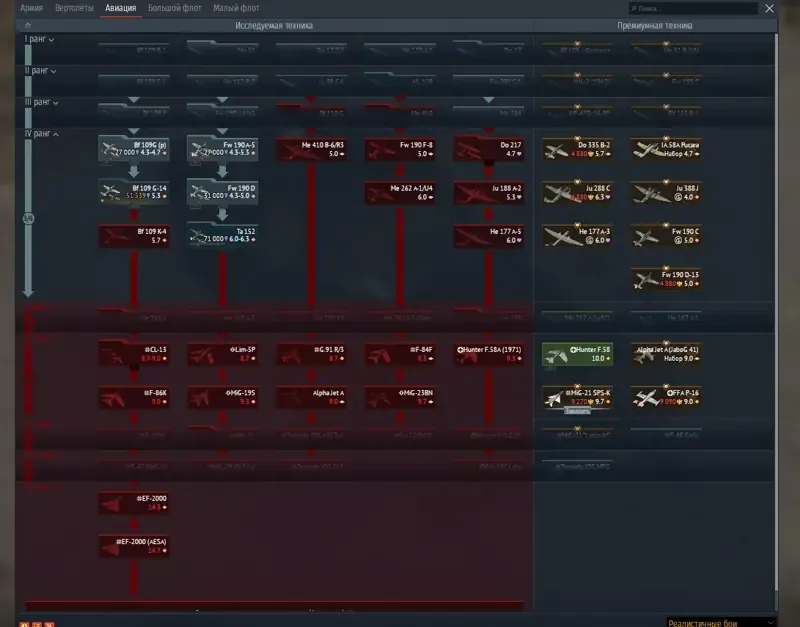Open the Вертолеты tab
This screenshot has height=627, width=800.
click(74, 8)
